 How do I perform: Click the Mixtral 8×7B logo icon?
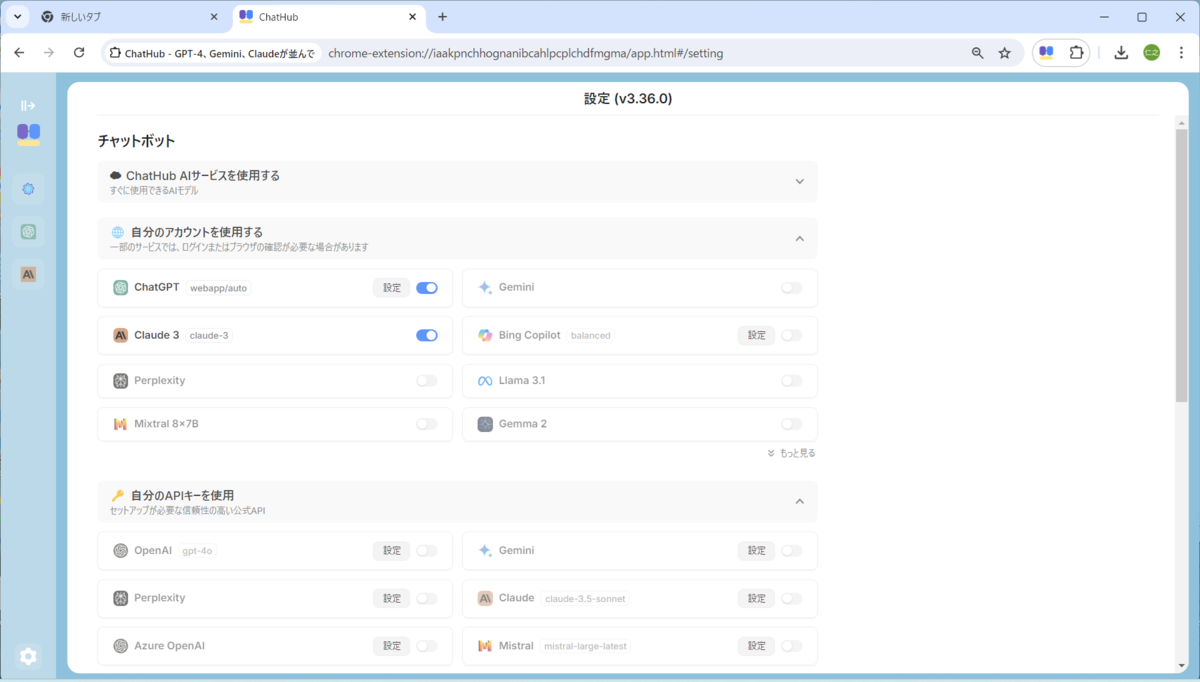pyautogui.click(x=120, y=424)
